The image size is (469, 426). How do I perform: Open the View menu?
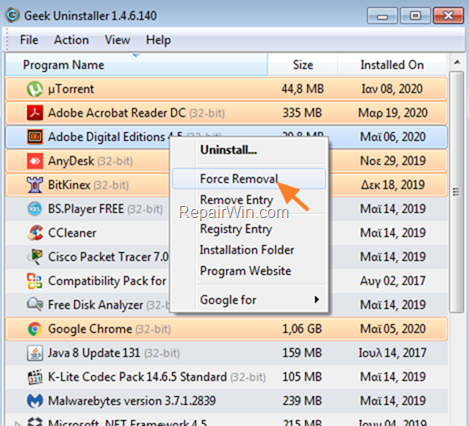point(117,40)
